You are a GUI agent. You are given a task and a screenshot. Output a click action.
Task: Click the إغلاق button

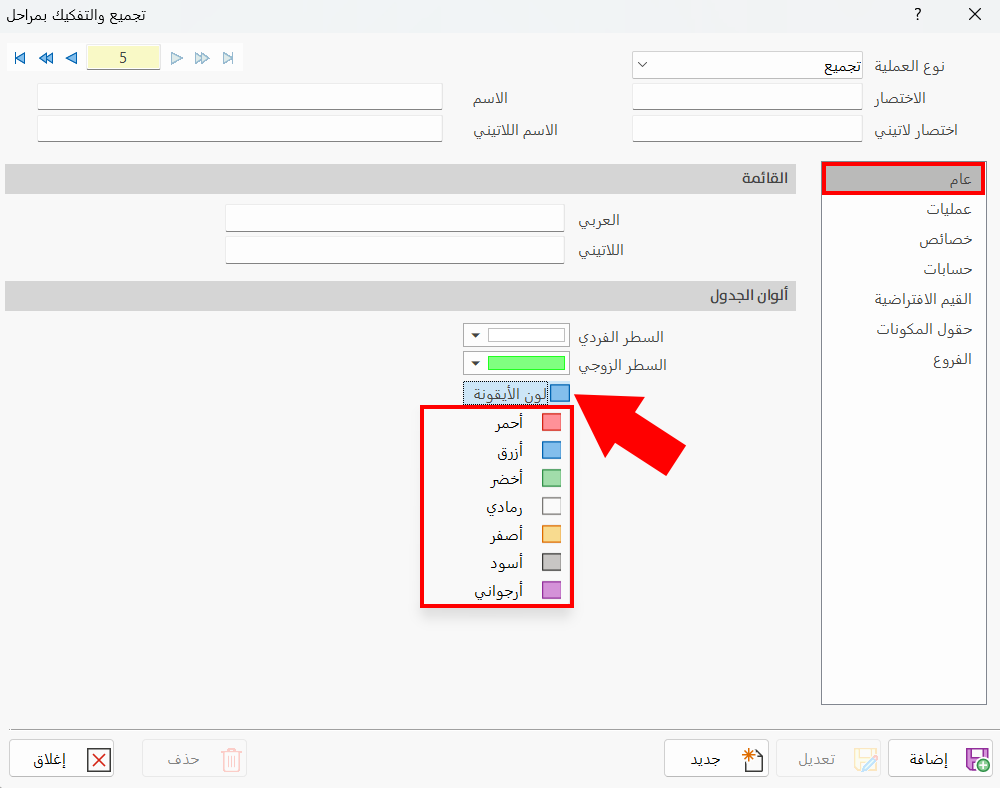[x=61, y=759]
